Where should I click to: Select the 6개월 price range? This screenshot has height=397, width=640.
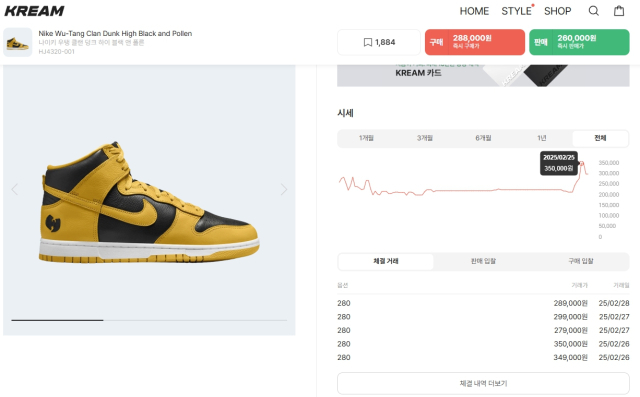(x=483, y=138)
